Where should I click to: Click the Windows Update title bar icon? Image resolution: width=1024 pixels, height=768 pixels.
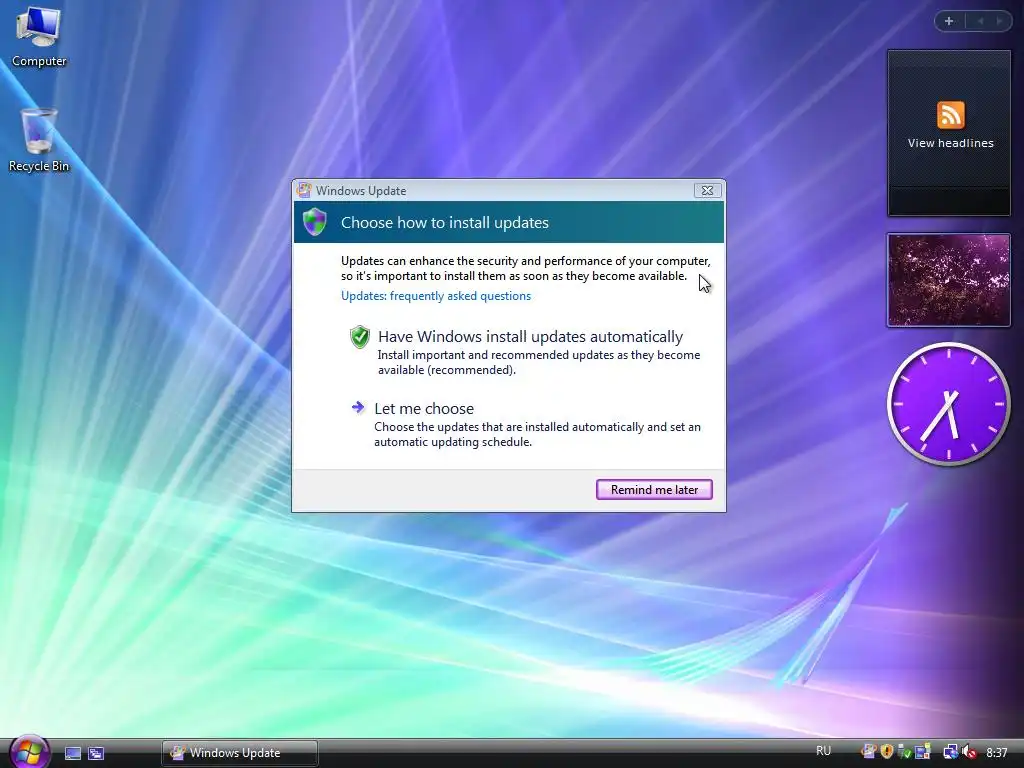click(304, 191)
